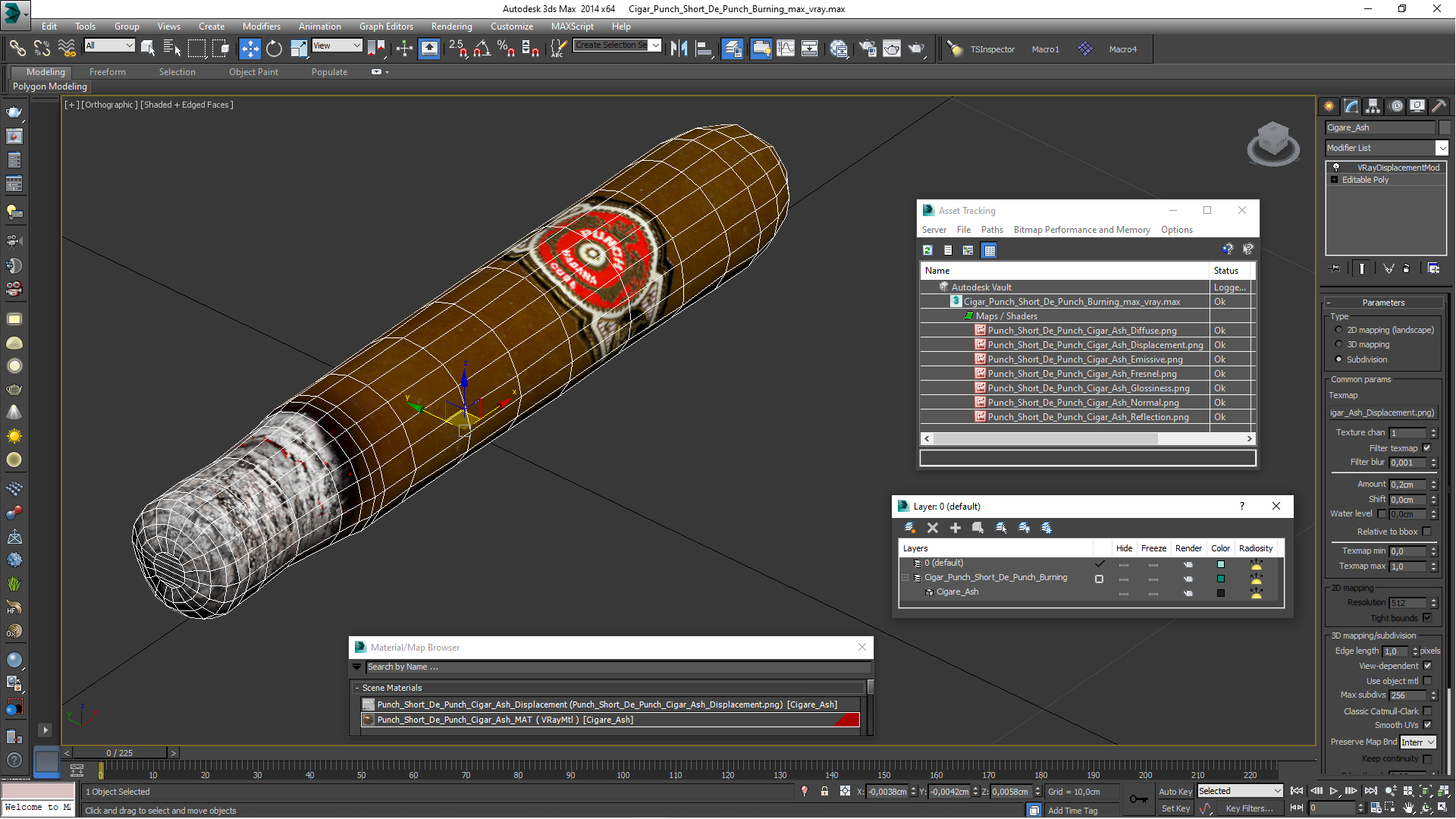Click the Selection Lock toggle padlock
The width and height of the screenshot is (1456, 819).
[x=824, y=791]
